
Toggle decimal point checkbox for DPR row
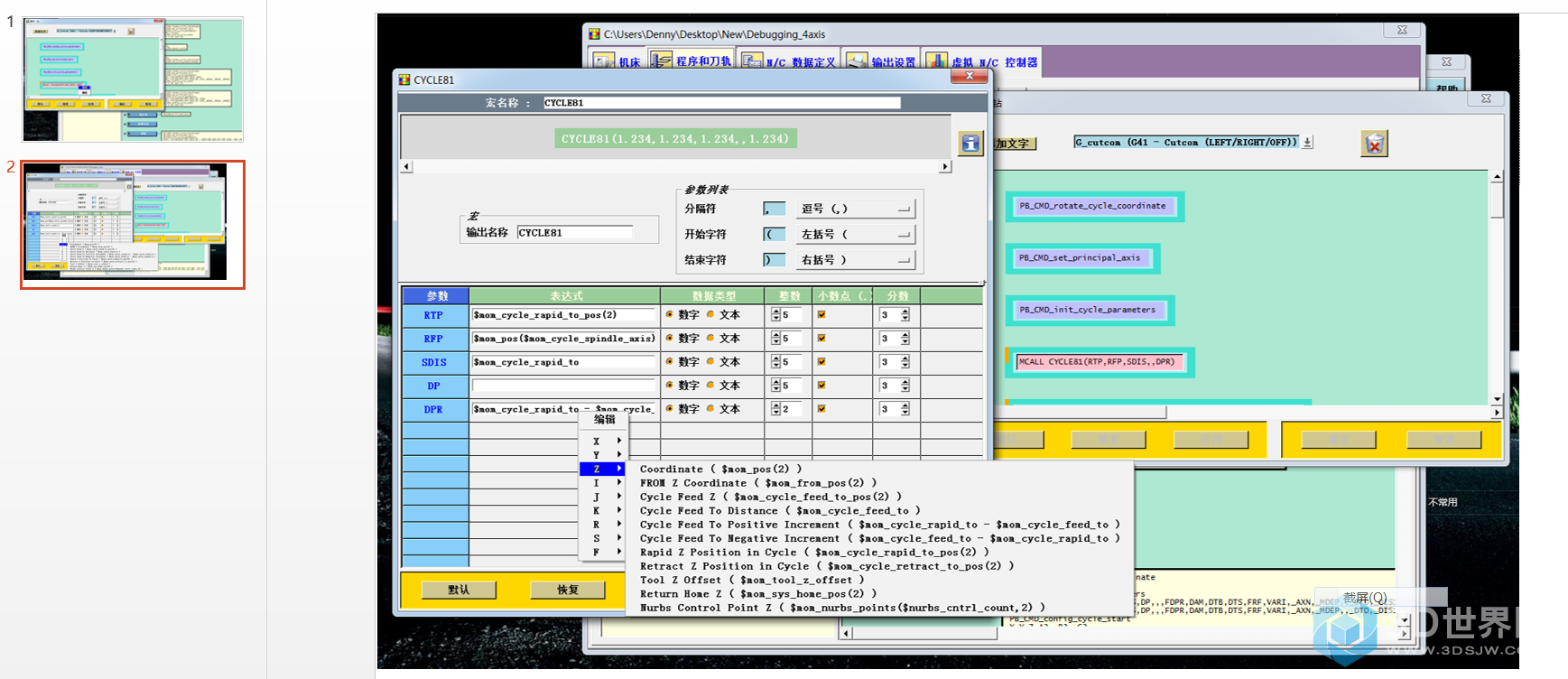(821, 409)
